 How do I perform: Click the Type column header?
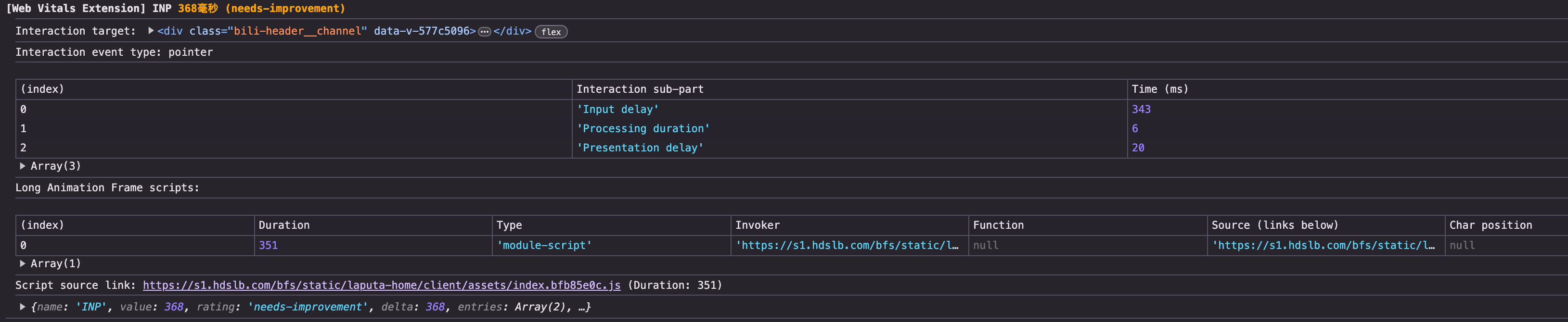tap(509, 225)
